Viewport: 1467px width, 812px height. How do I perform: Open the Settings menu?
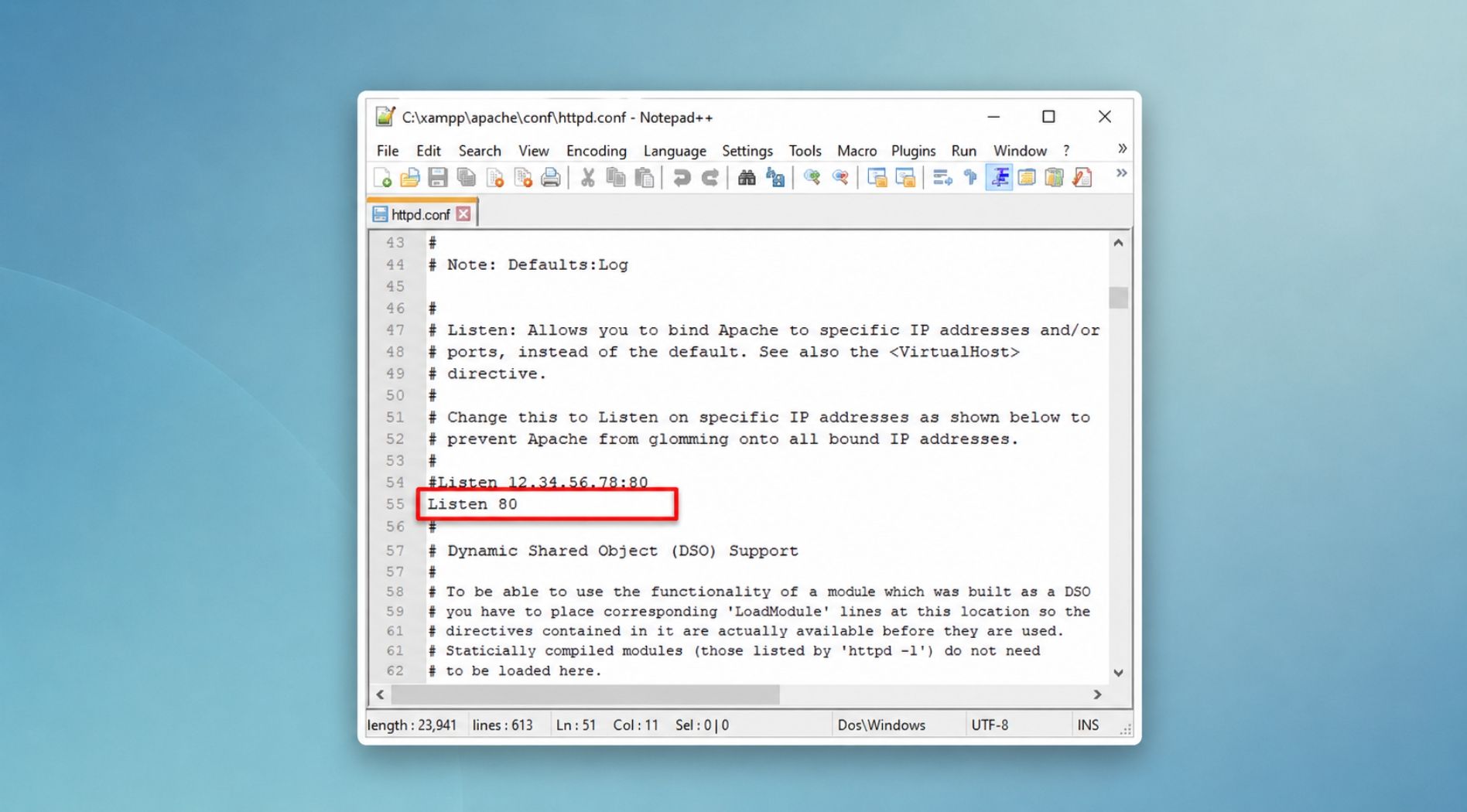click(x=747, y=151)
